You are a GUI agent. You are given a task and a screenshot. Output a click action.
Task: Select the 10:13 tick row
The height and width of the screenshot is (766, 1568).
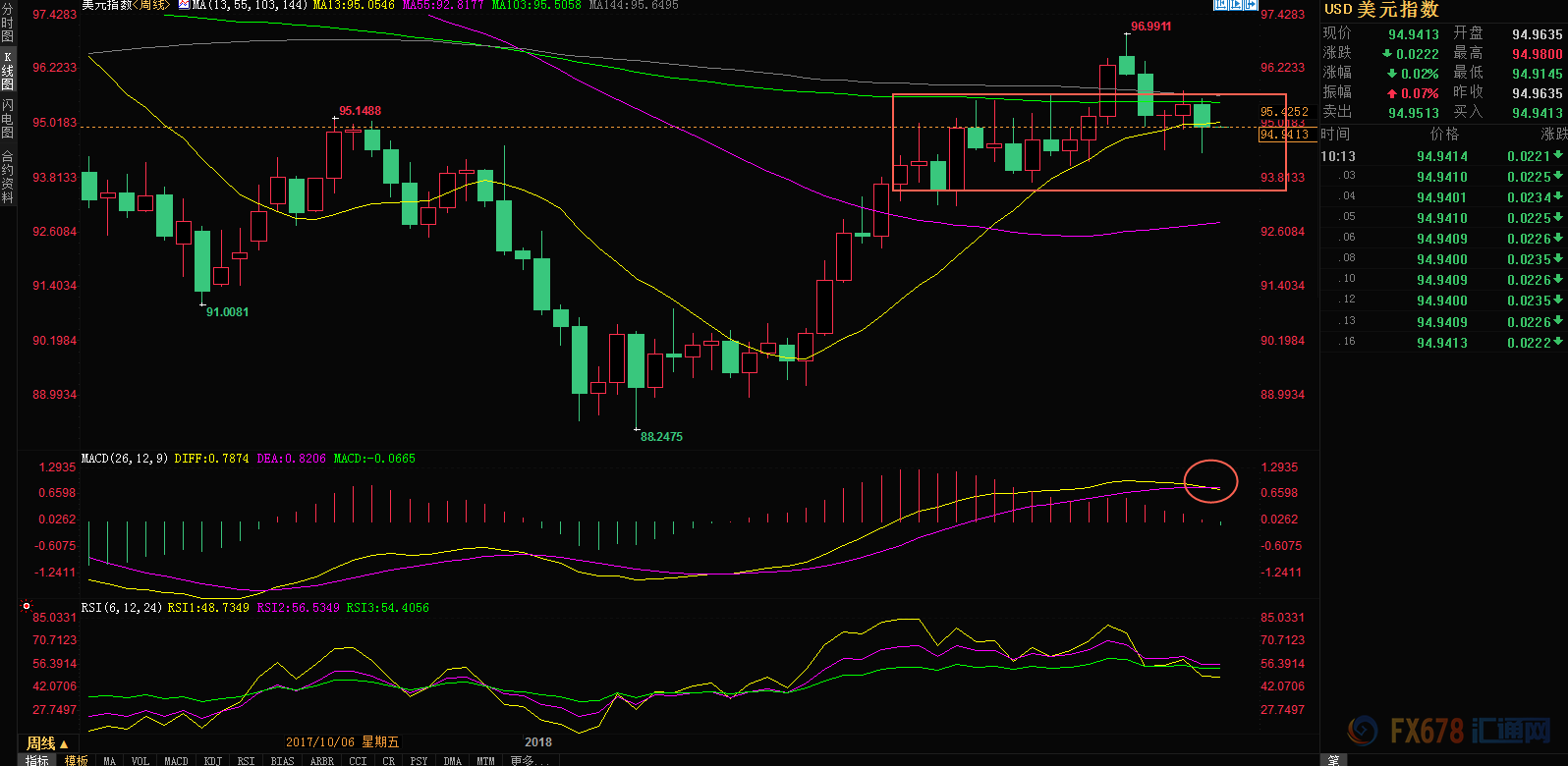point(1443,156)
